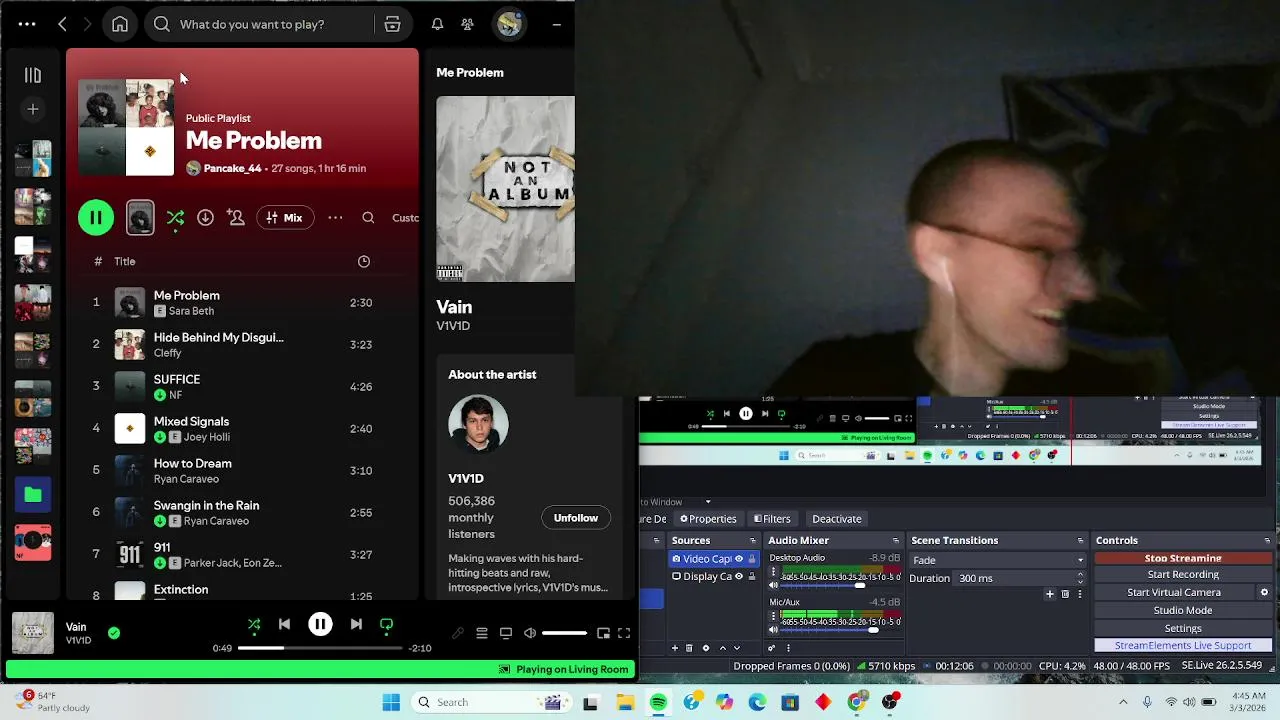The image size is (1280, 720).
Task: Lock the Video Capture source in OBS
Action: (x=752, y=559)
